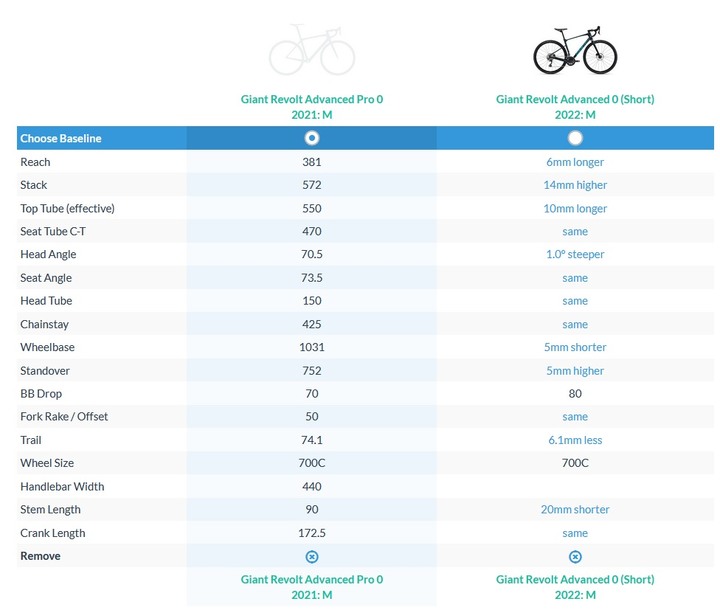This screenshot has width=720, height=610.
Task: Click the '20mm shorter' Stem Length difference
Action: pos(575,509)
